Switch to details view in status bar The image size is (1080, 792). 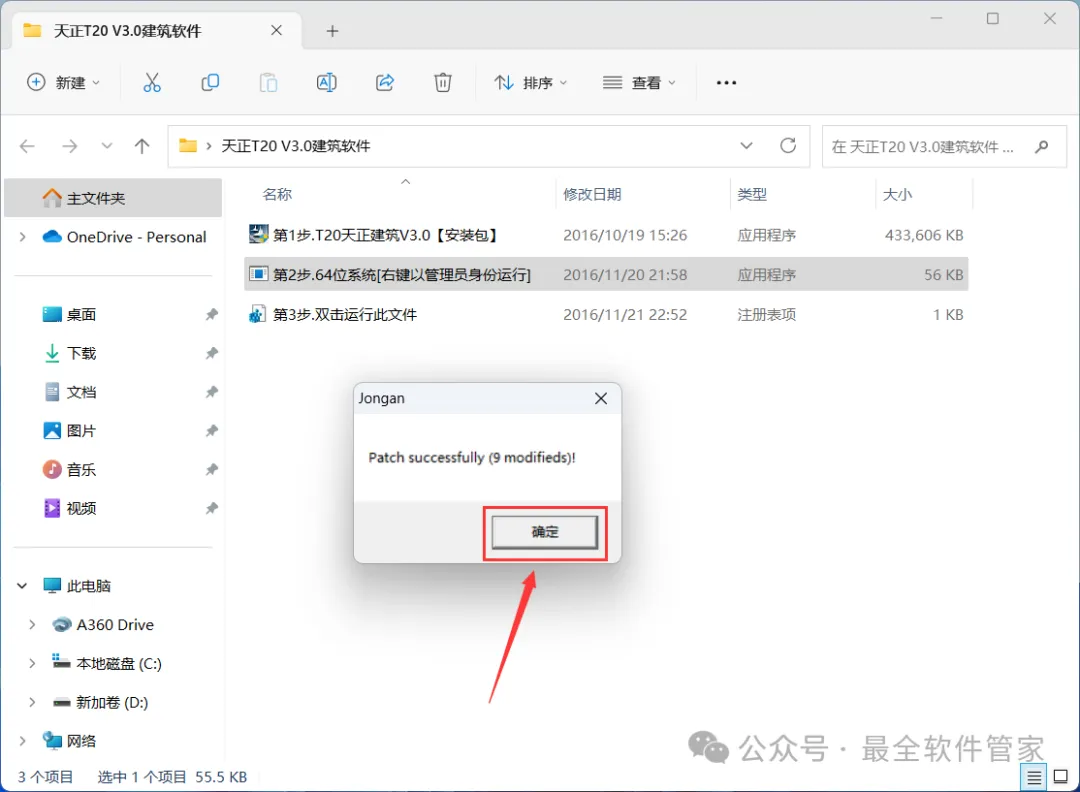1034,778
